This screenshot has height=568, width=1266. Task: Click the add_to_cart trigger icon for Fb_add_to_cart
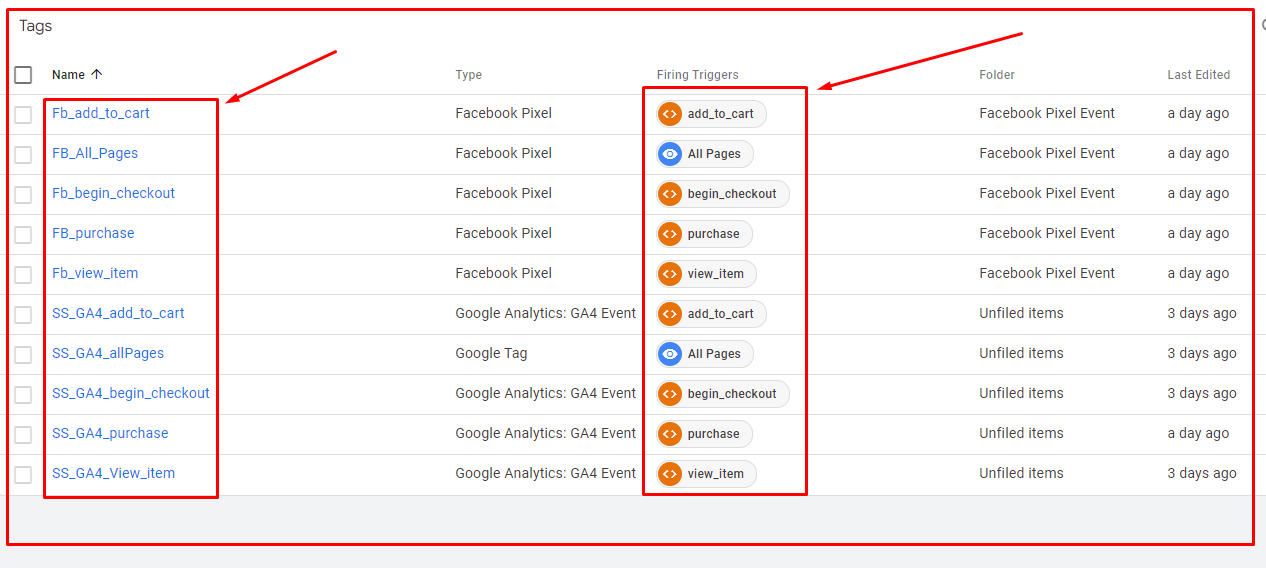click(670, 114)
